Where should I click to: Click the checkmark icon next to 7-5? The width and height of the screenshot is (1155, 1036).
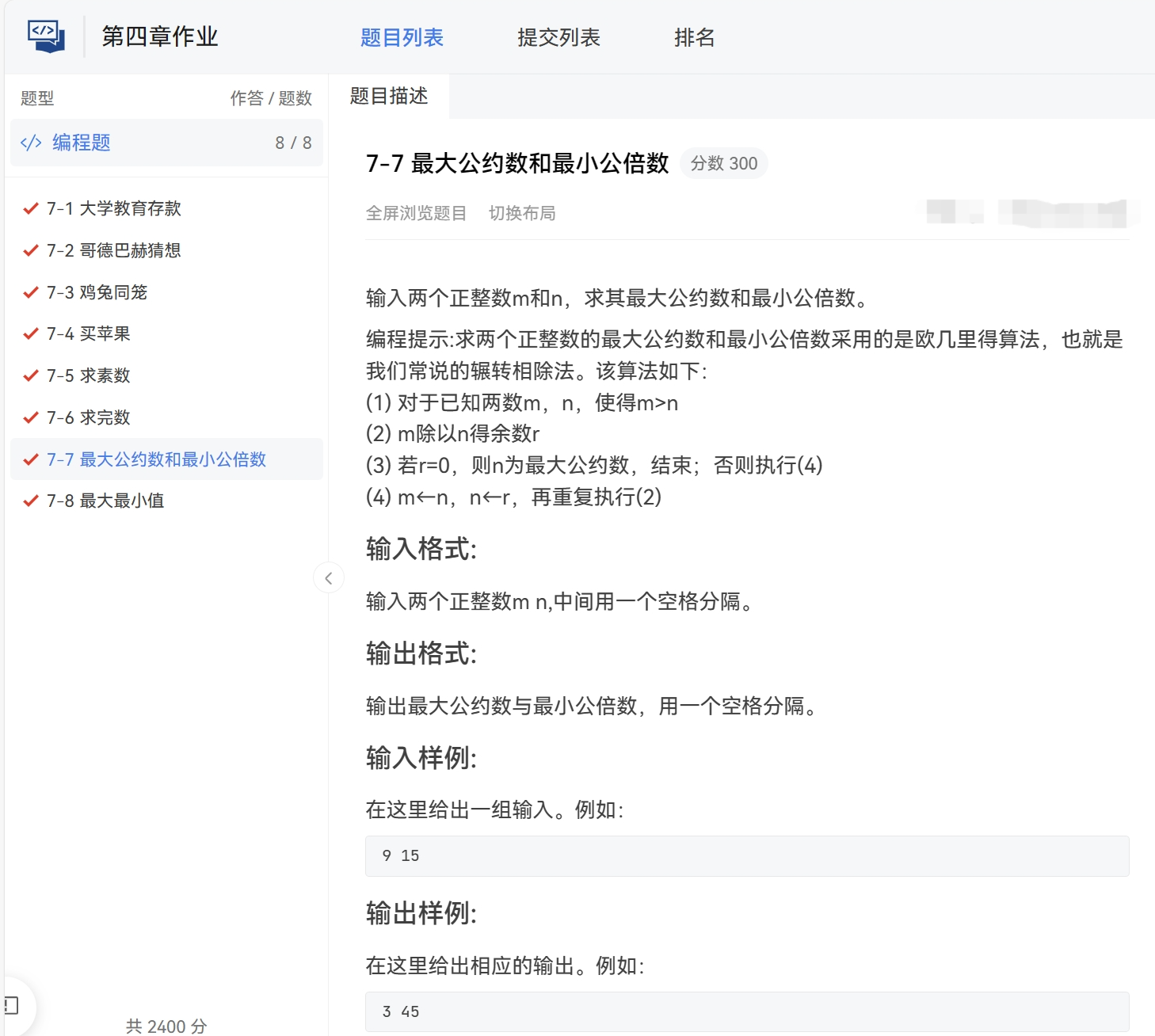(31, 375)
